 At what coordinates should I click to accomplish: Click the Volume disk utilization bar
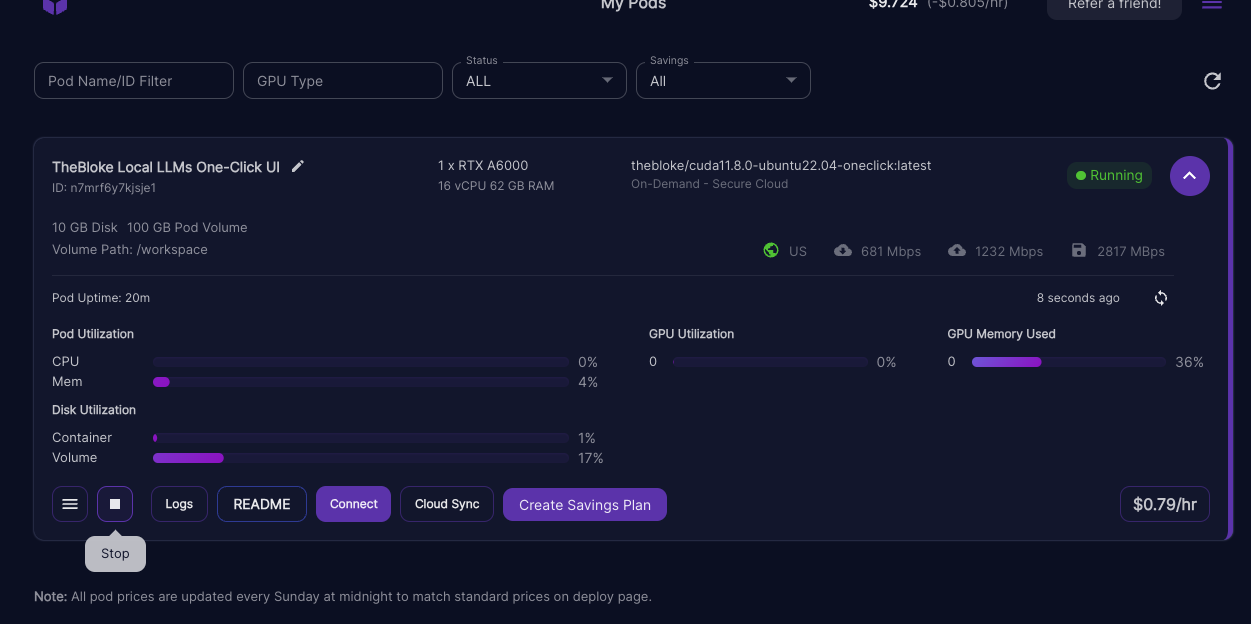[361, 458]
